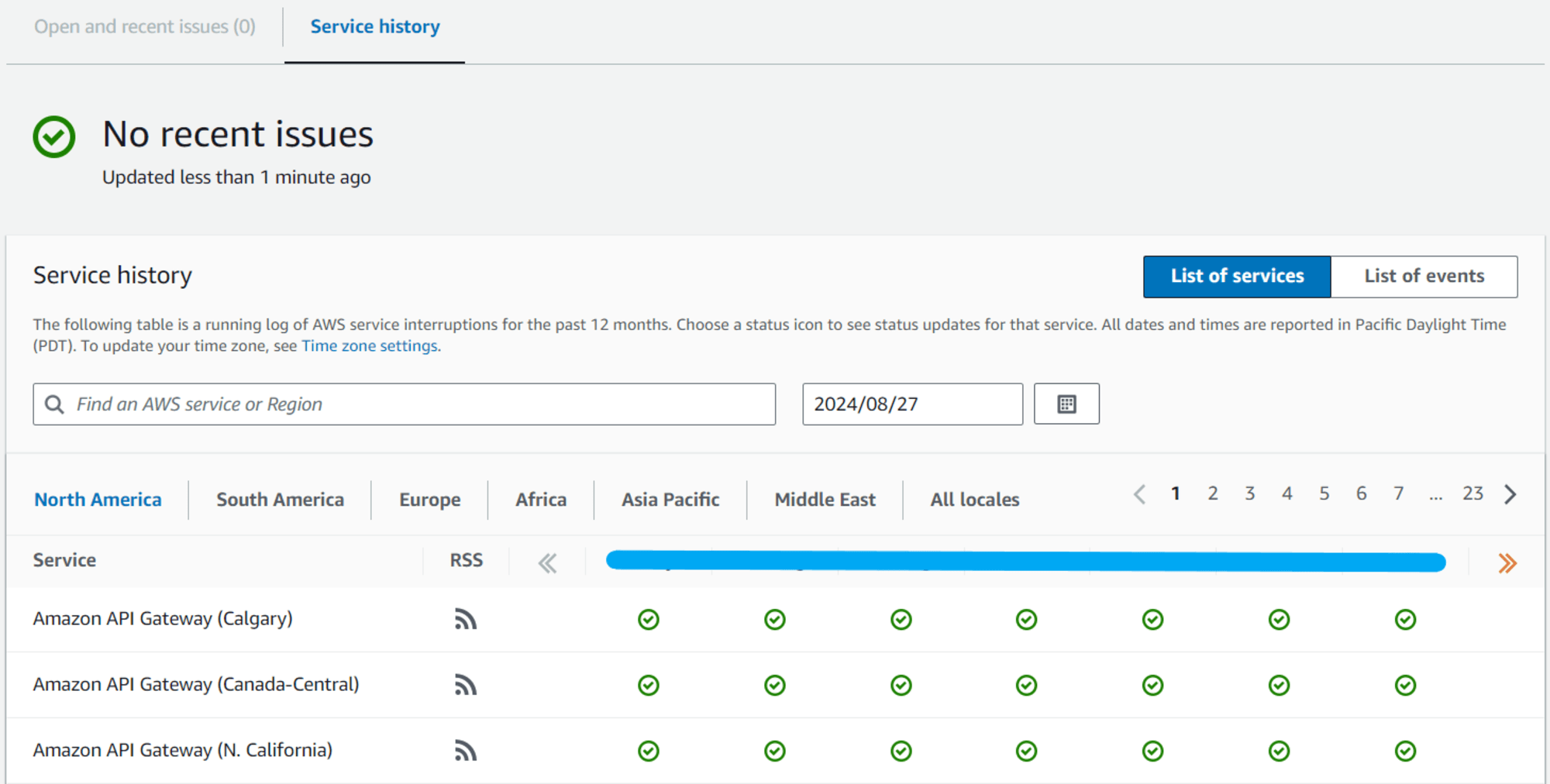Click first status icon in N. California row

coord(649,751)
